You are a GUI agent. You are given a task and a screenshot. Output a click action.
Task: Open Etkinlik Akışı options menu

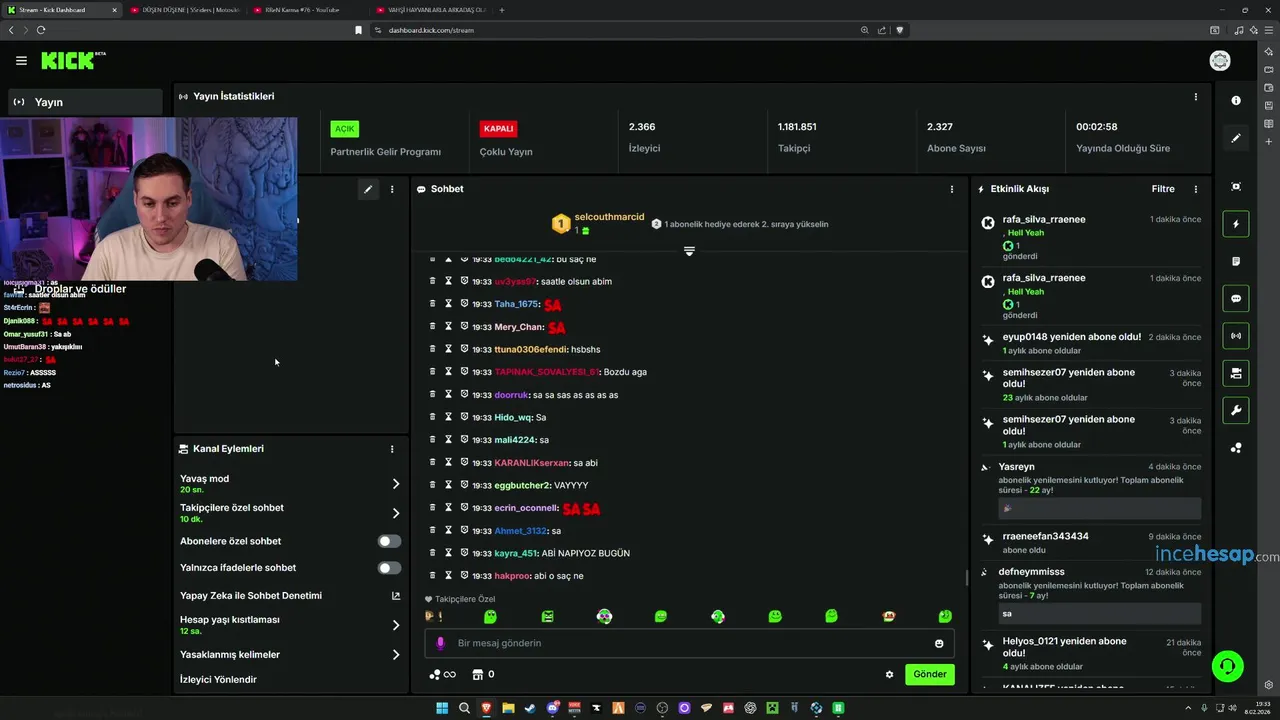pos(1195,189)
